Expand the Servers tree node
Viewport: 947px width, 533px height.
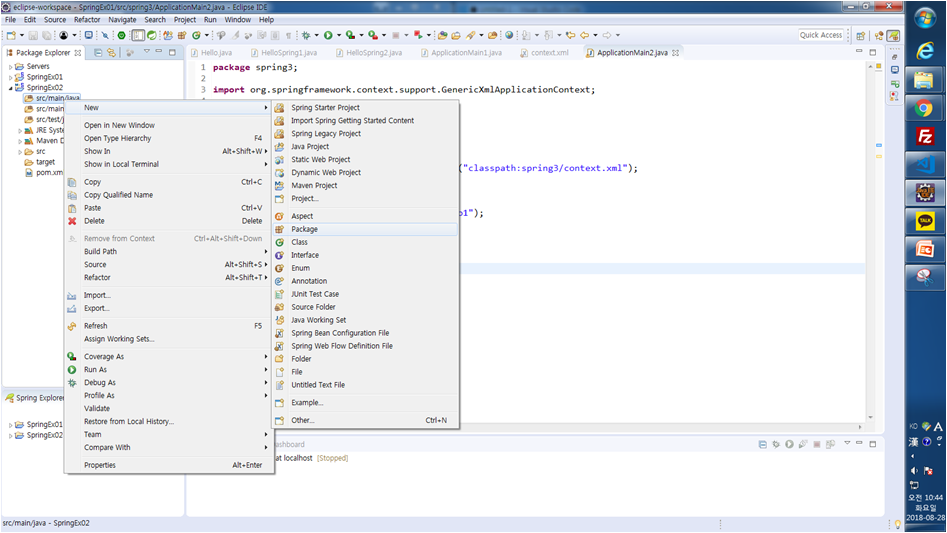tap(10, 66)
